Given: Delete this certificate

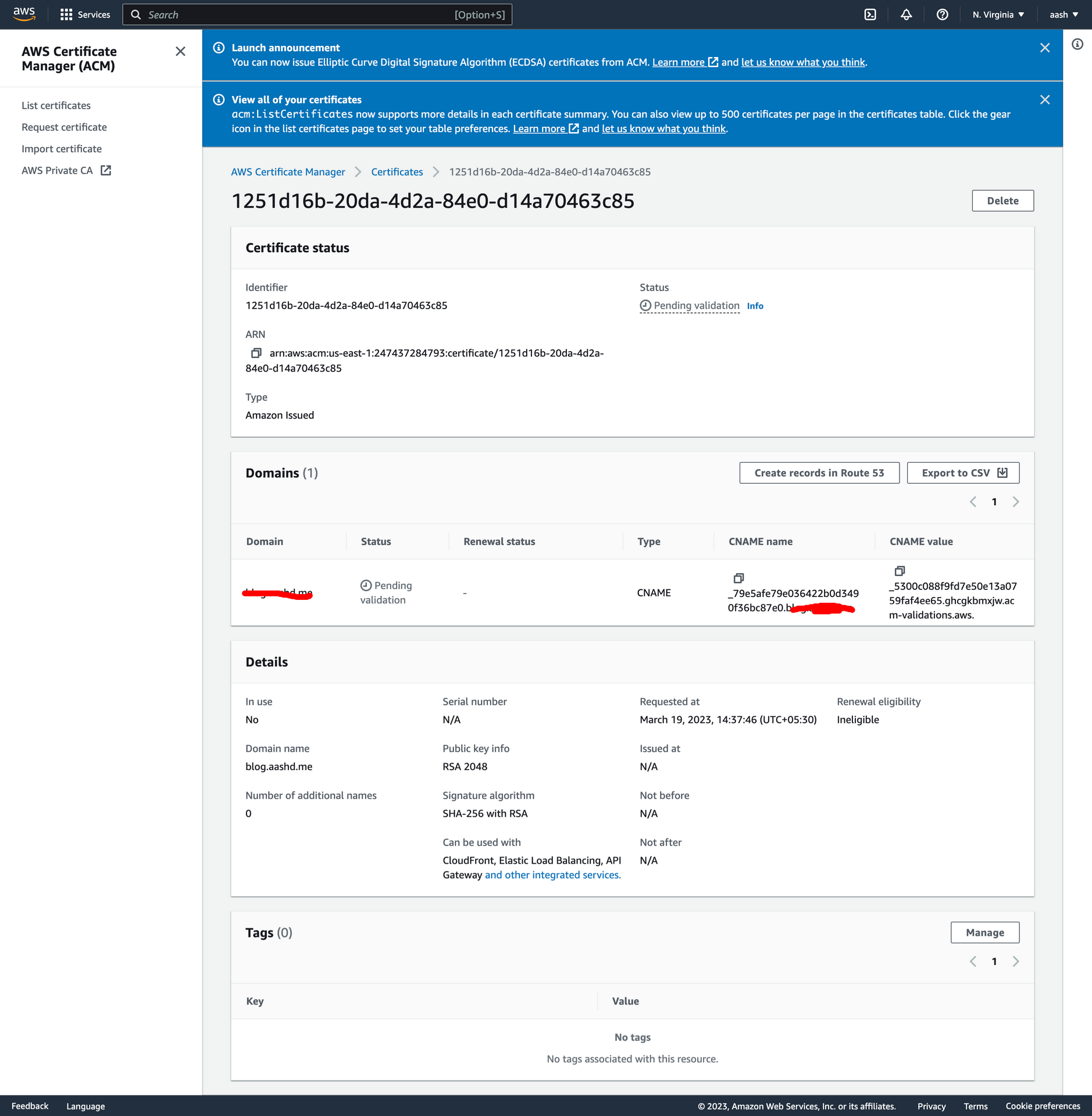Looking at the screenshot, I should pyautogui.click(x=1002, y=201).
